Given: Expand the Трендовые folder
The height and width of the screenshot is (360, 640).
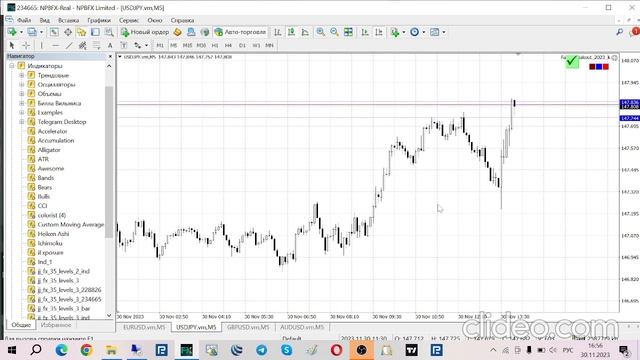Looking at the screenshot, I should (x=22, y=75).
